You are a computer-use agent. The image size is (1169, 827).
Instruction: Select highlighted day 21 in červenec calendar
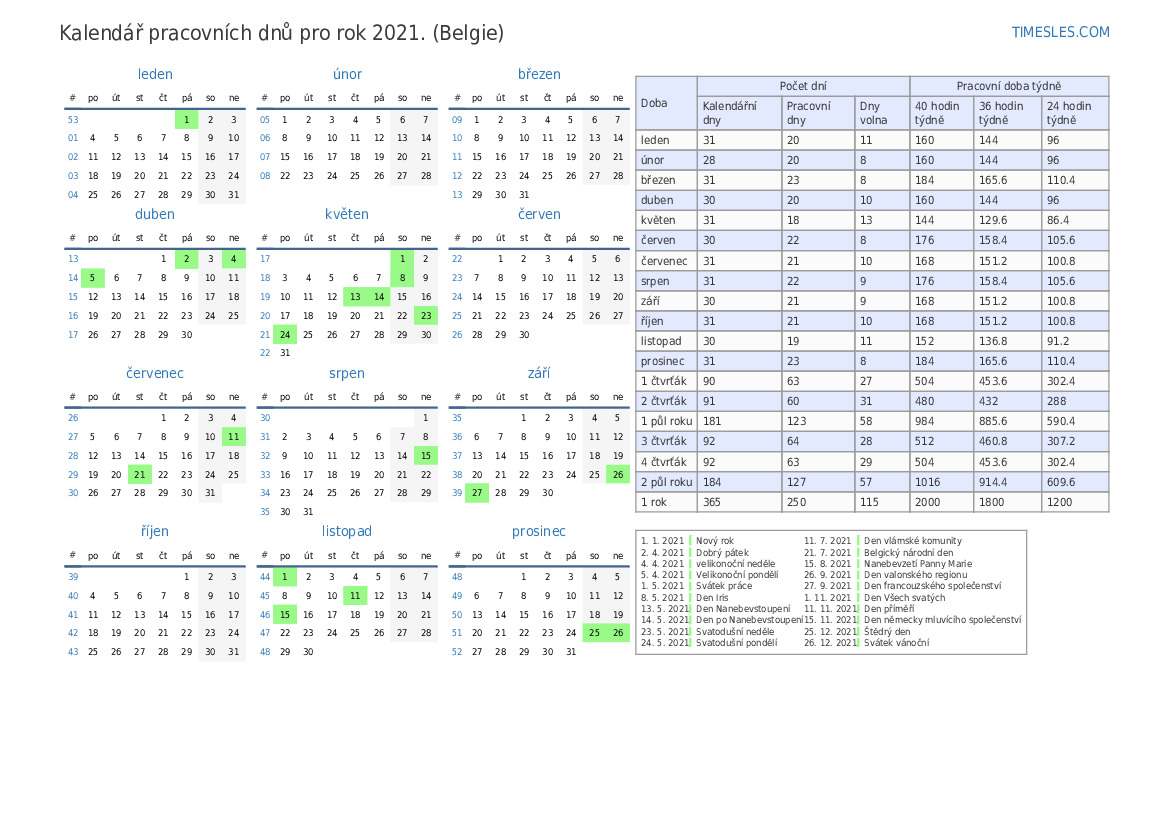click(139, 475)
